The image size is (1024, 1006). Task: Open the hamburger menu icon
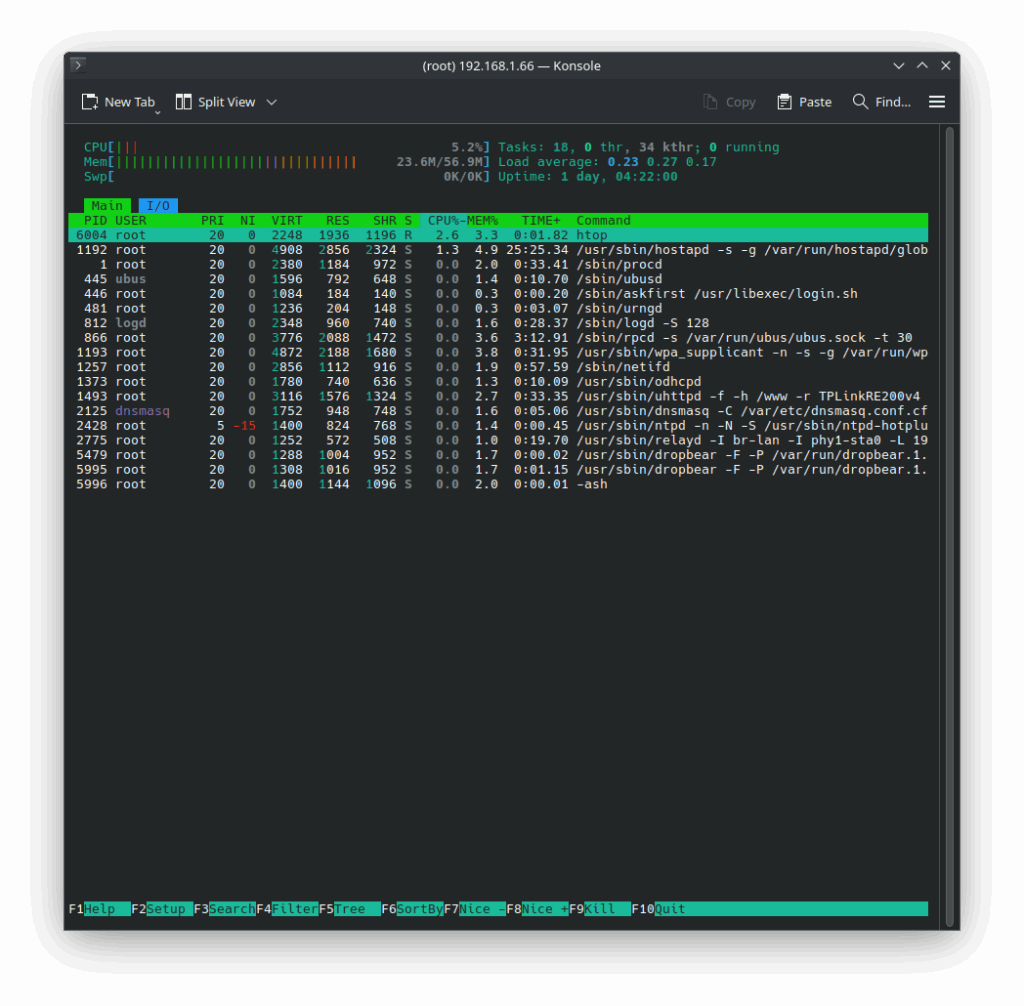937,102
